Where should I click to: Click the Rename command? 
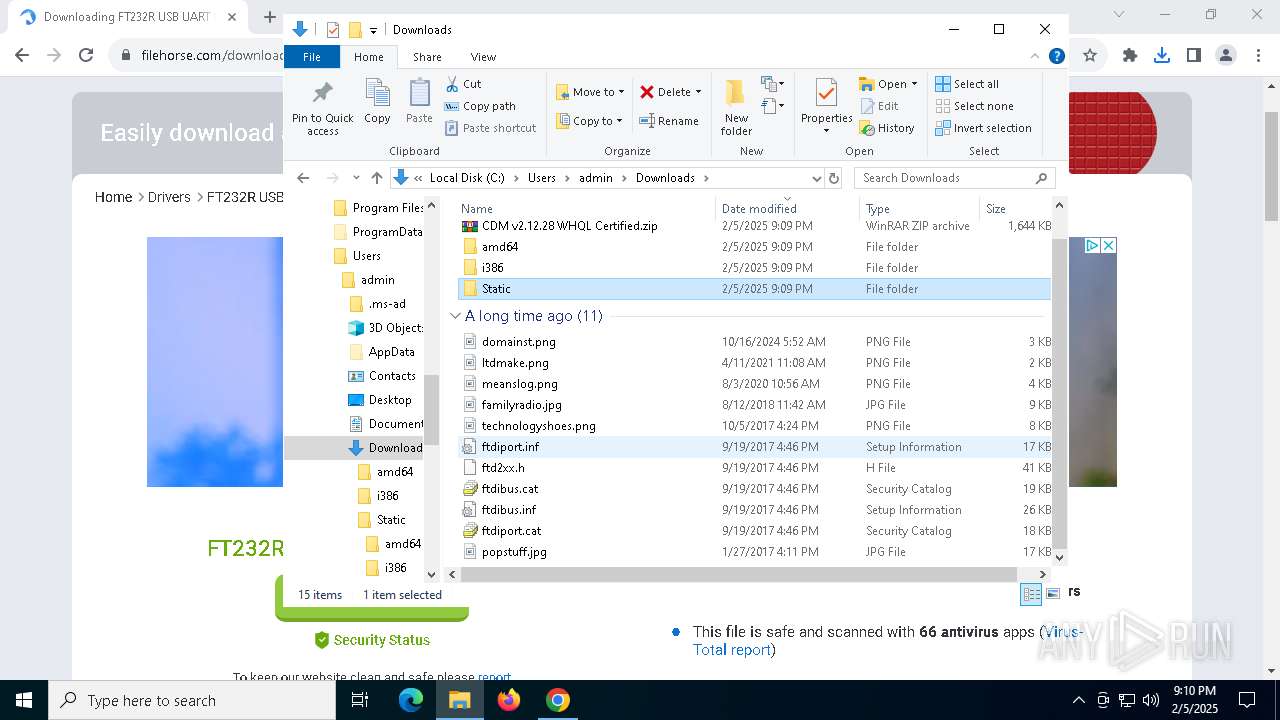[670, 121]
